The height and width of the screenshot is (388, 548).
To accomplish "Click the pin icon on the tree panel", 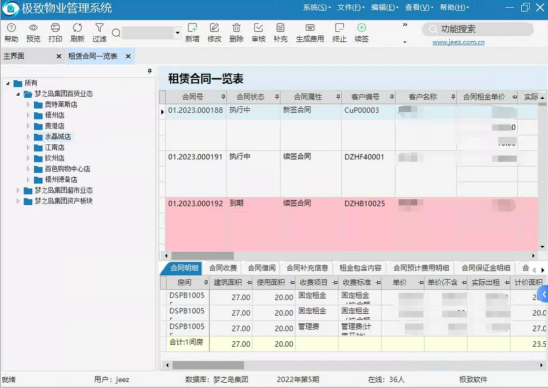I will tap(150, 71).
